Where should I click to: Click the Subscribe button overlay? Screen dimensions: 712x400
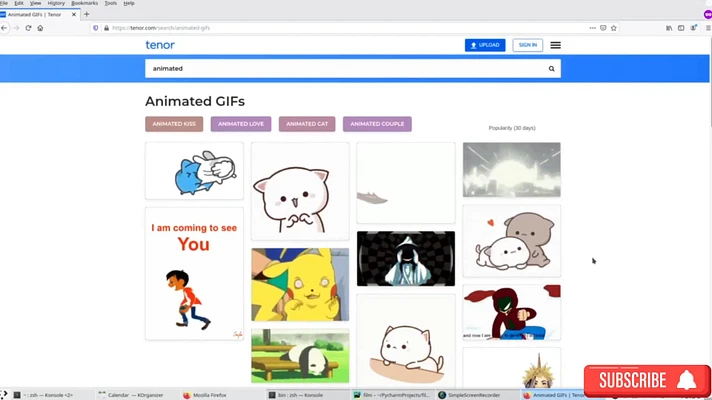pyautogui.click(x=647, y=380)
